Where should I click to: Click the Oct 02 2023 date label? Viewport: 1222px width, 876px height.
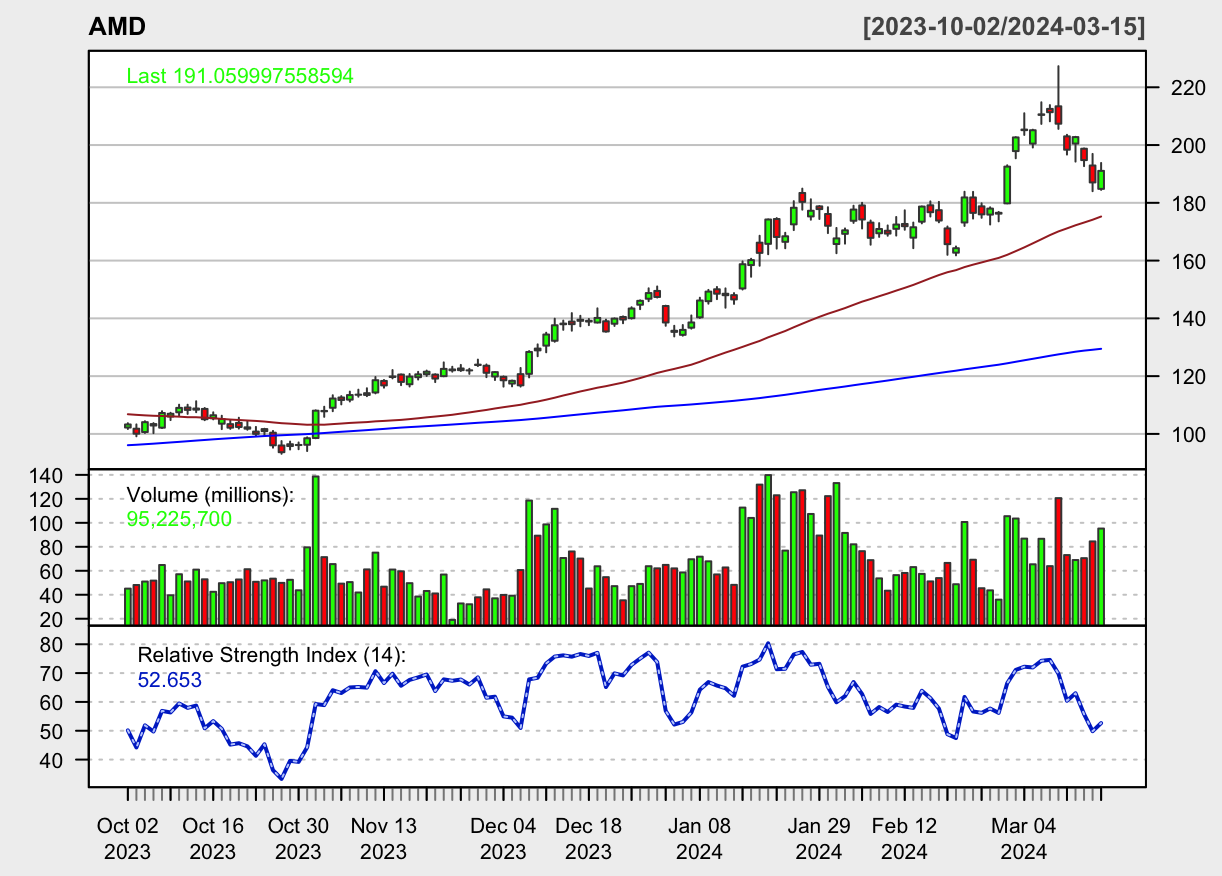point(128,840)
